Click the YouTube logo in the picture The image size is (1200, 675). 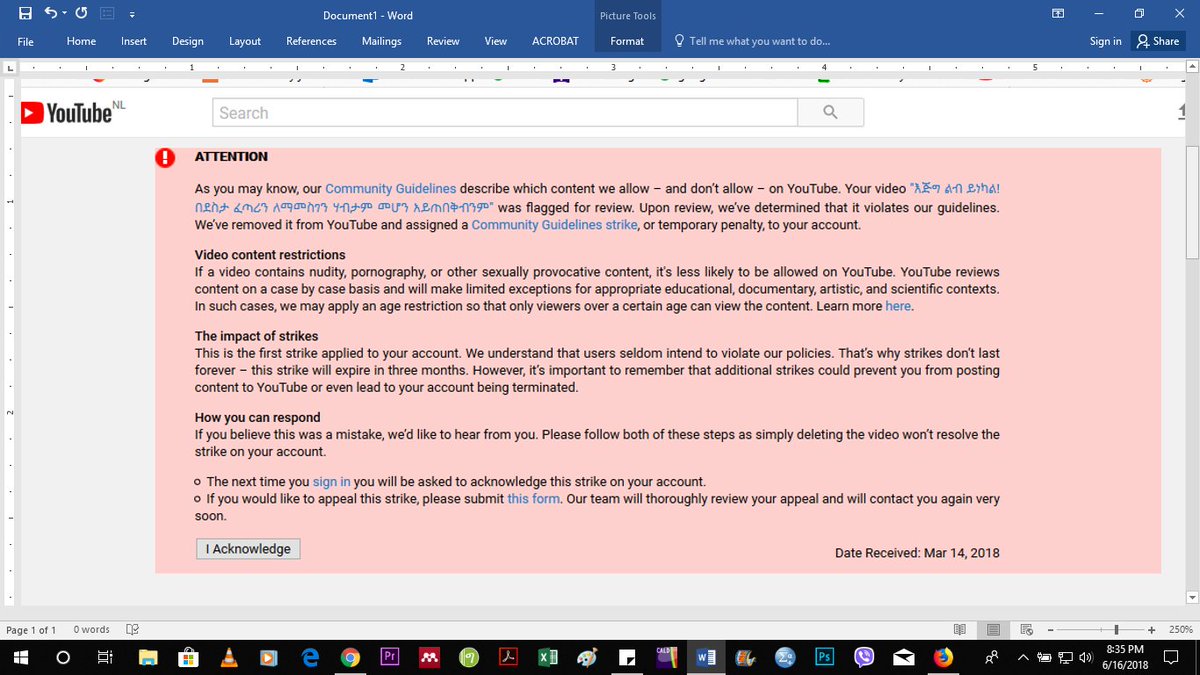[72, 113]
